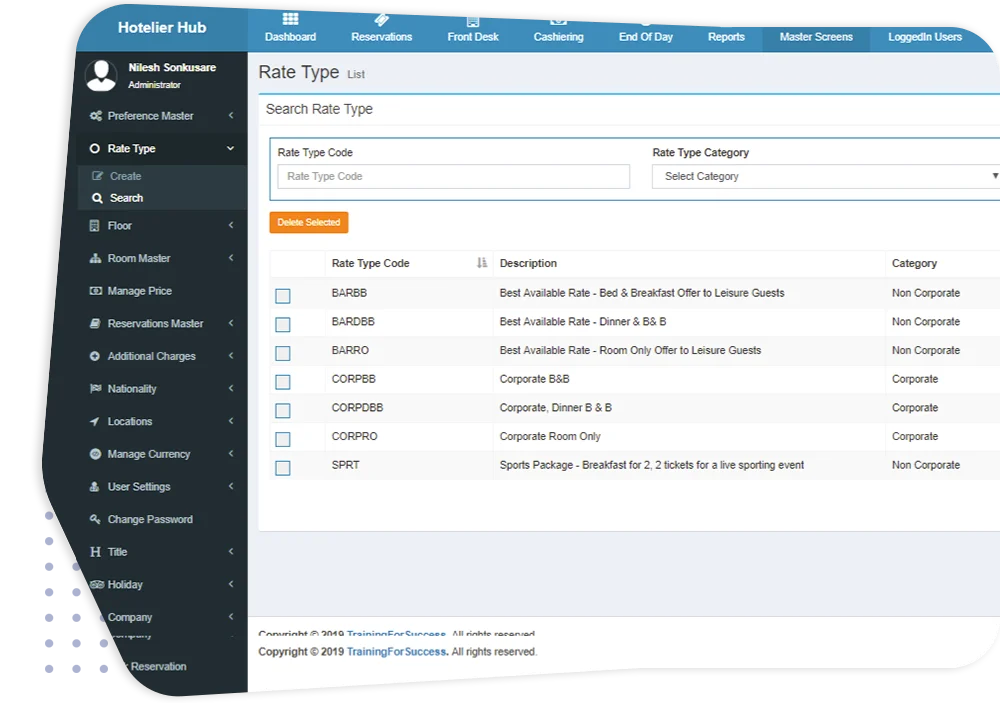This screenshot has height=703, width=1000.
Task: Click the Hotelier Hub logo title
Action: tap(162, 27)
